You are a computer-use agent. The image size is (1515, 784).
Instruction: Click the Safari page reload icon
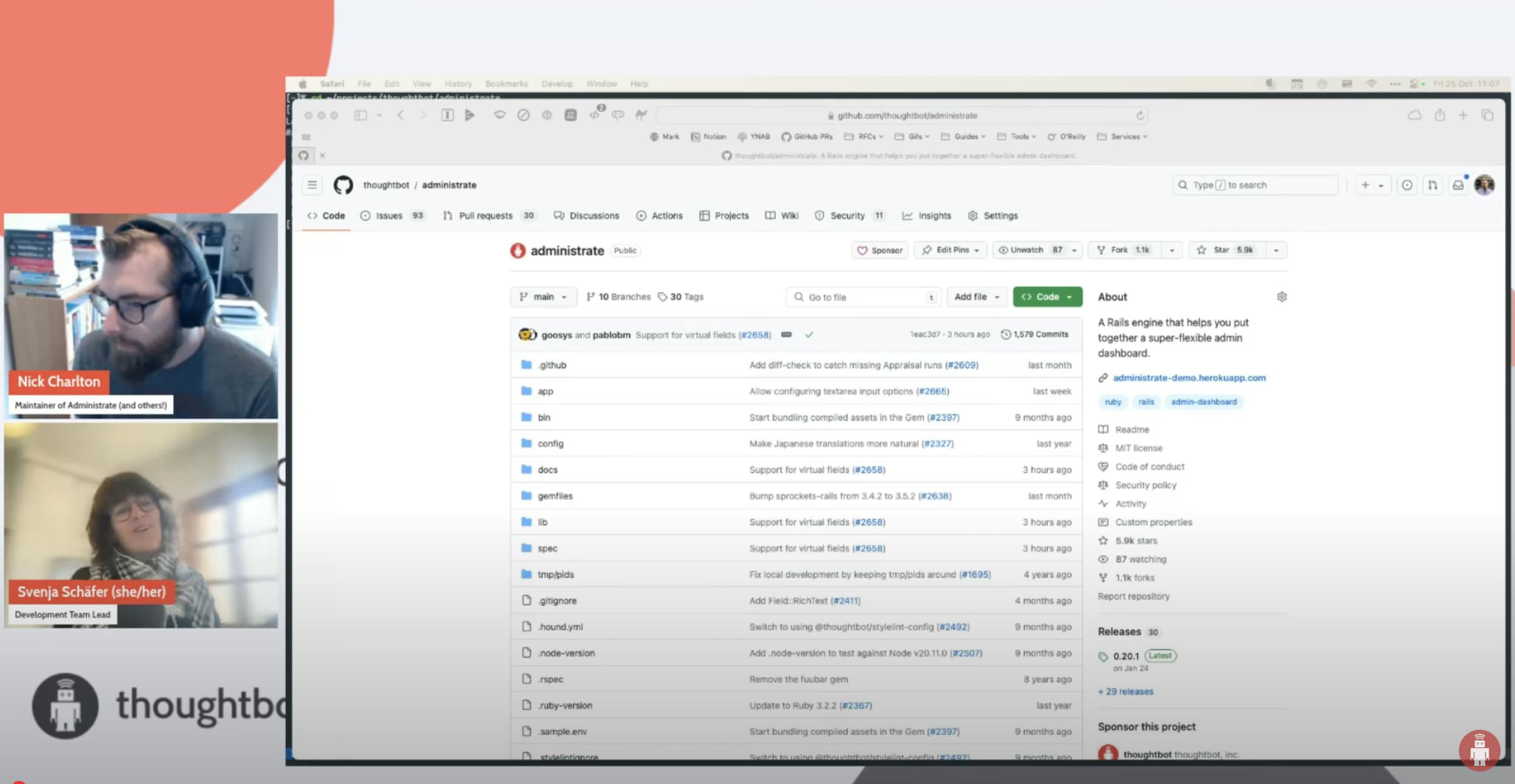pos(1140,115)
